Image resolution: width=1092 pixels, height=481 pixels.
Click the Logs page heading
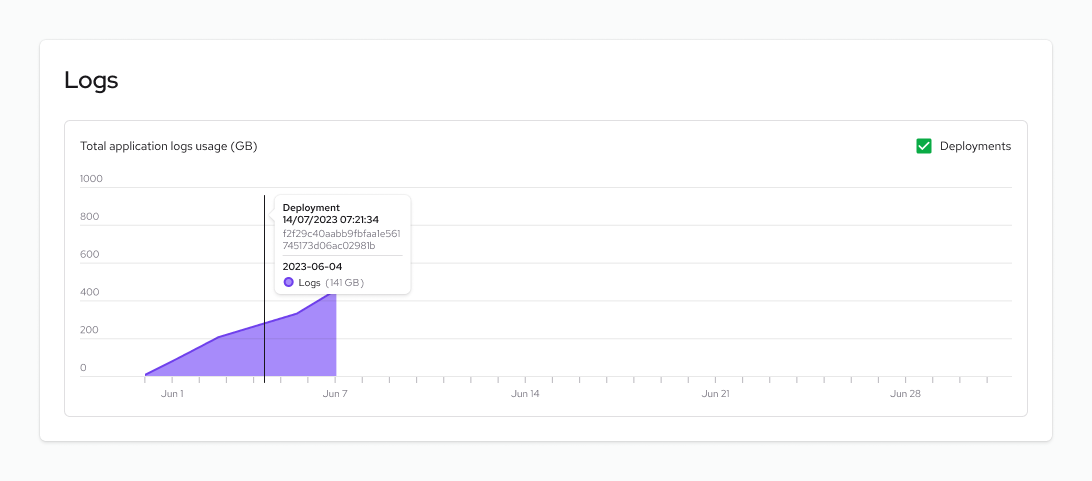coord(91,80)
